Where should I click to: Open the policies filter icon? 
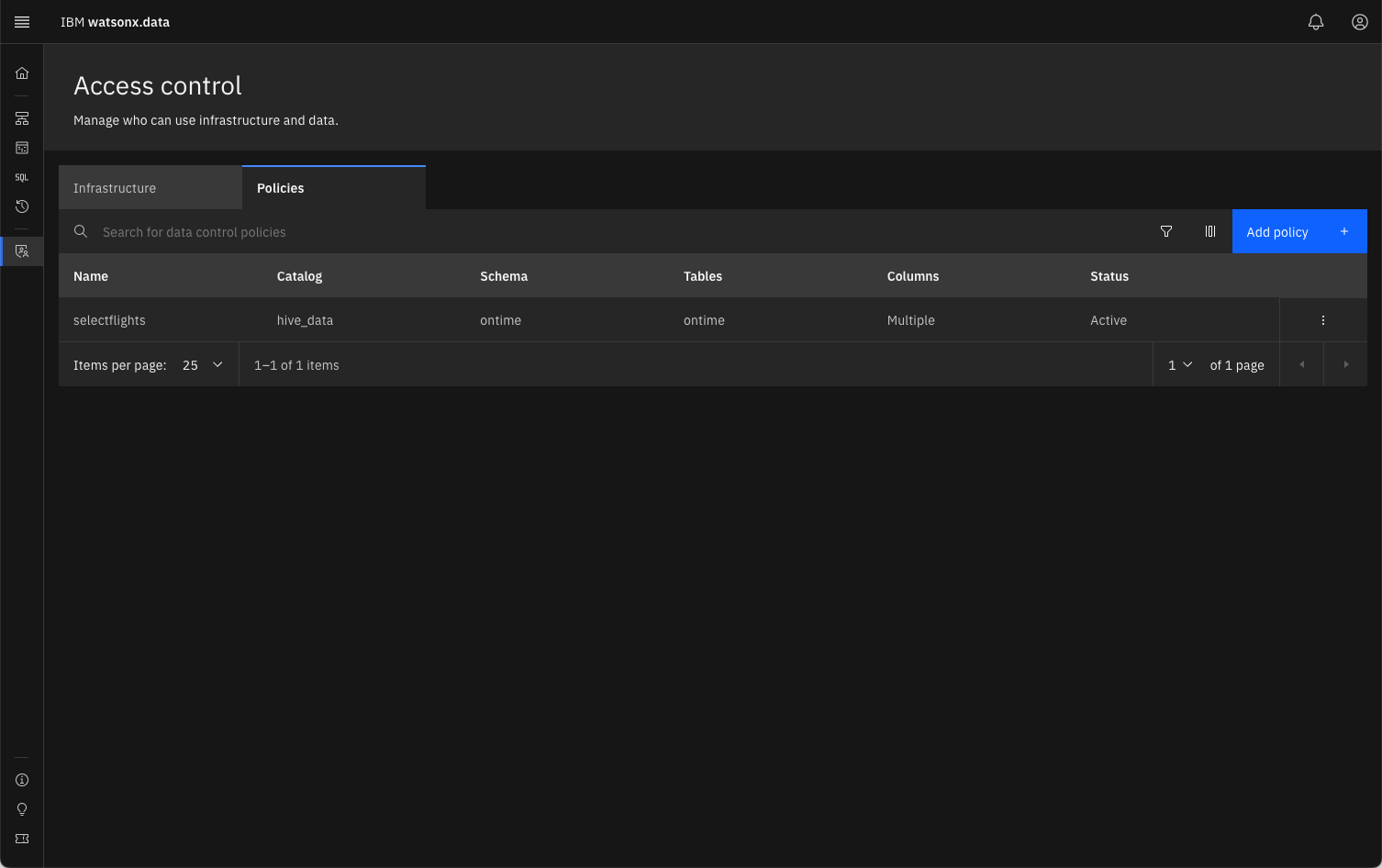tap(1166, 231)
